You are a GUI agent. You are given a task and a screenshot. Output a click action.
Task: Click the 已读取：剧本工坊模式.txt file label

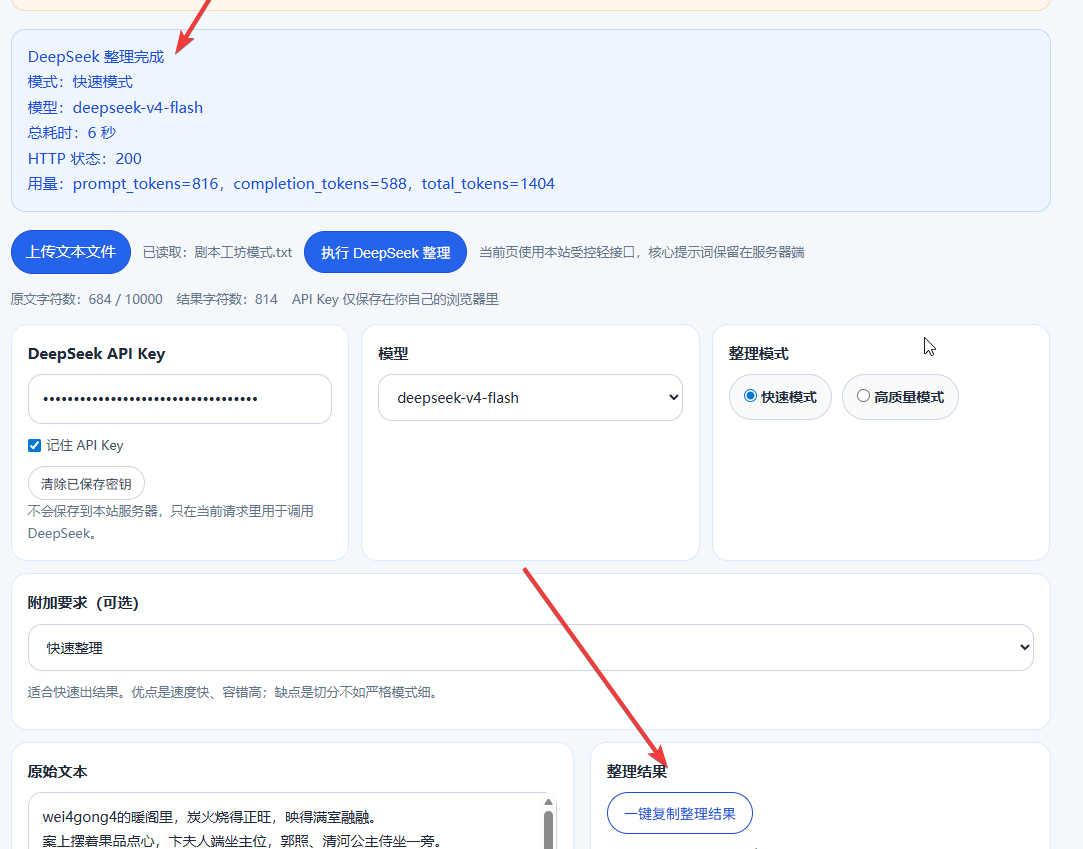point(218,252)
